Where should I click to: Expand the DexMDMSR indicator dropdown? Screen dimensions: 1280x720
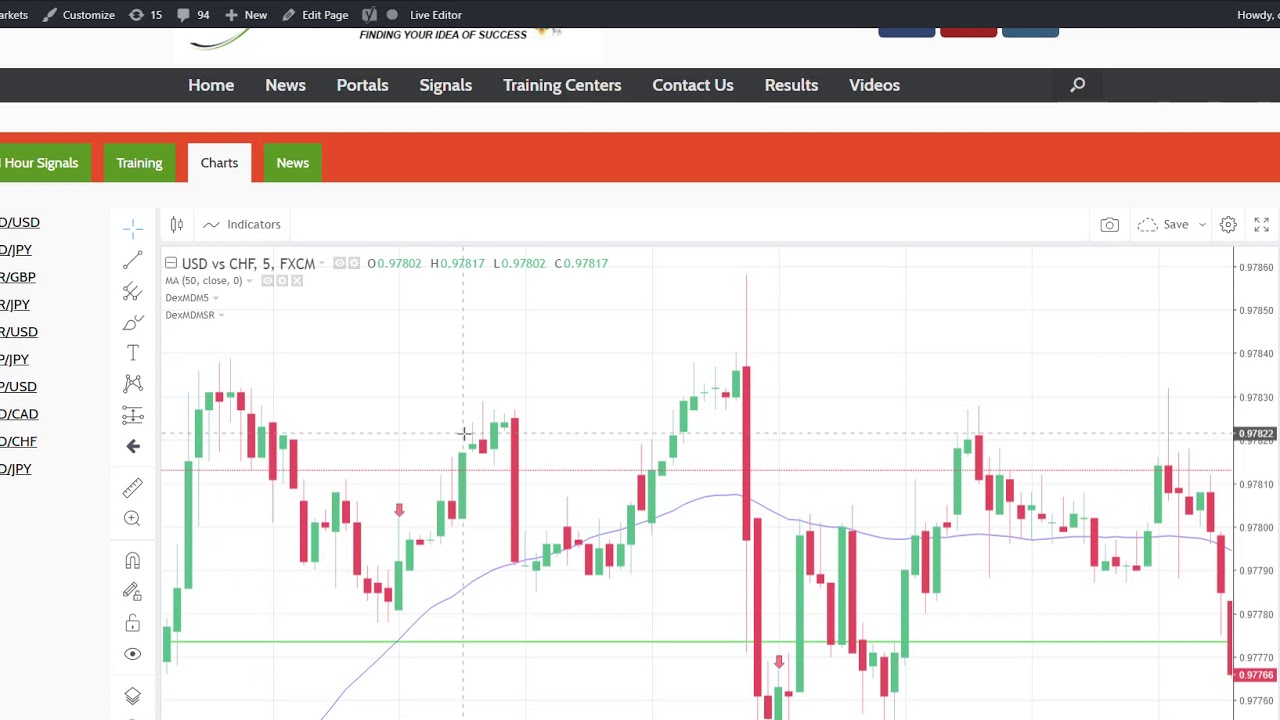[221, 315]
